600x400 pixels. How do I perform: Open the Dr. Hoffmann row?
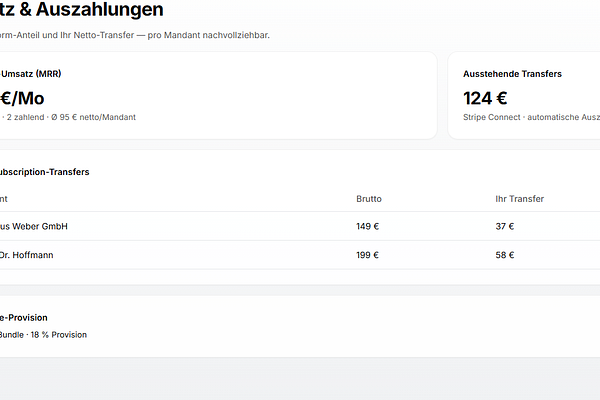pos(300,255)
